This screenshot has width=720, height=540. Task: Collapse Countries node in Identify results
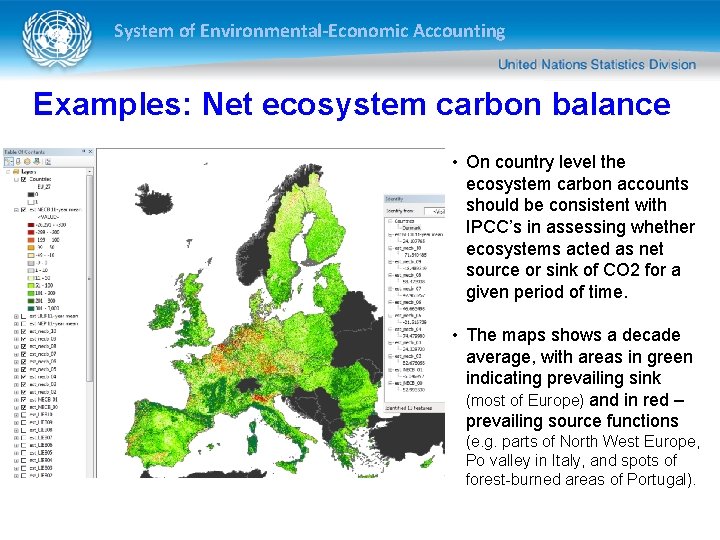389,221
